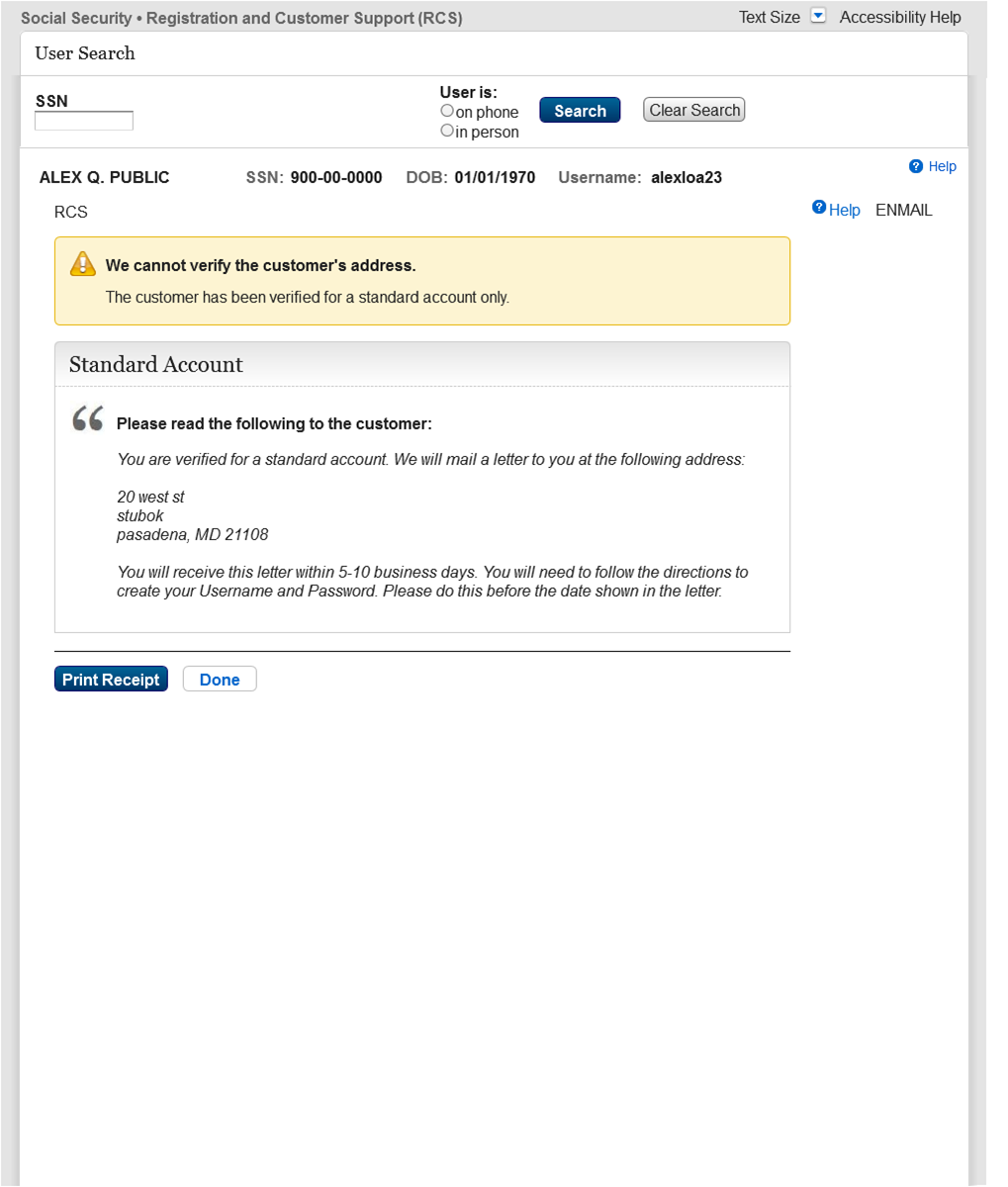
Task: Click the Help link next to ENMAIL
Action: (845, 210)
